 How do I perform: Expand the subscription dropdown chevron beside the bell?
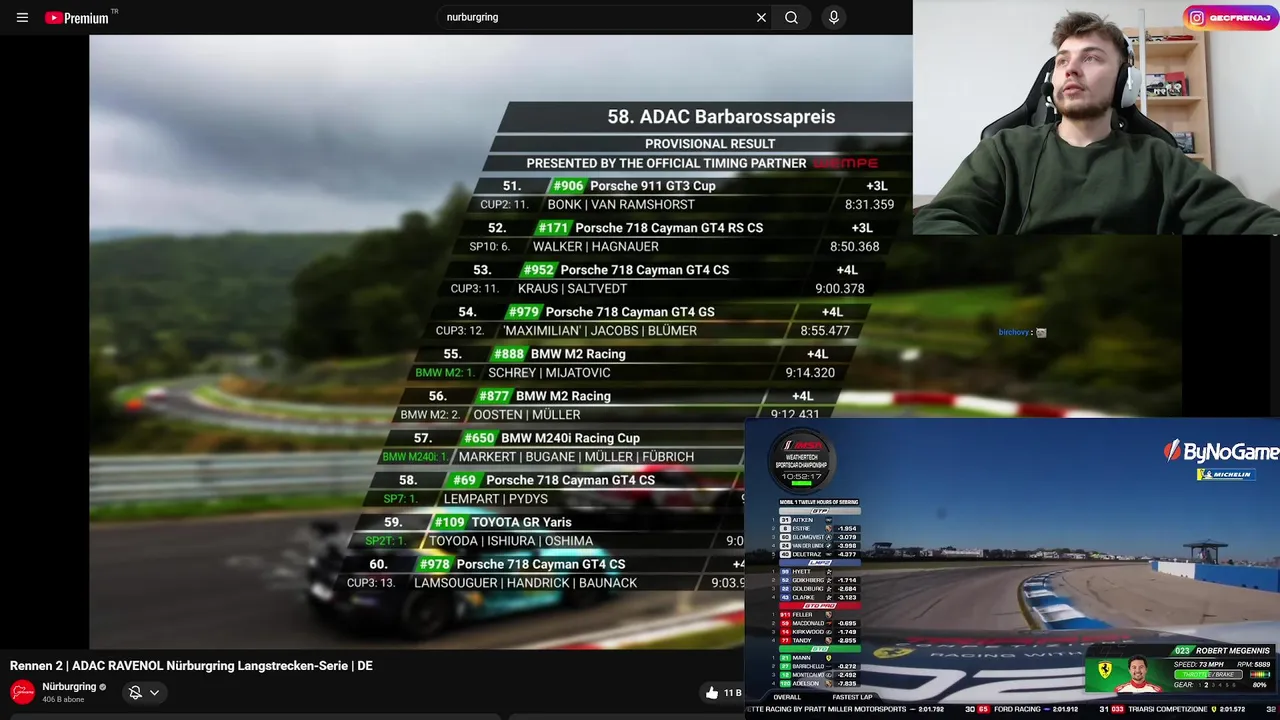pos(154,692)
